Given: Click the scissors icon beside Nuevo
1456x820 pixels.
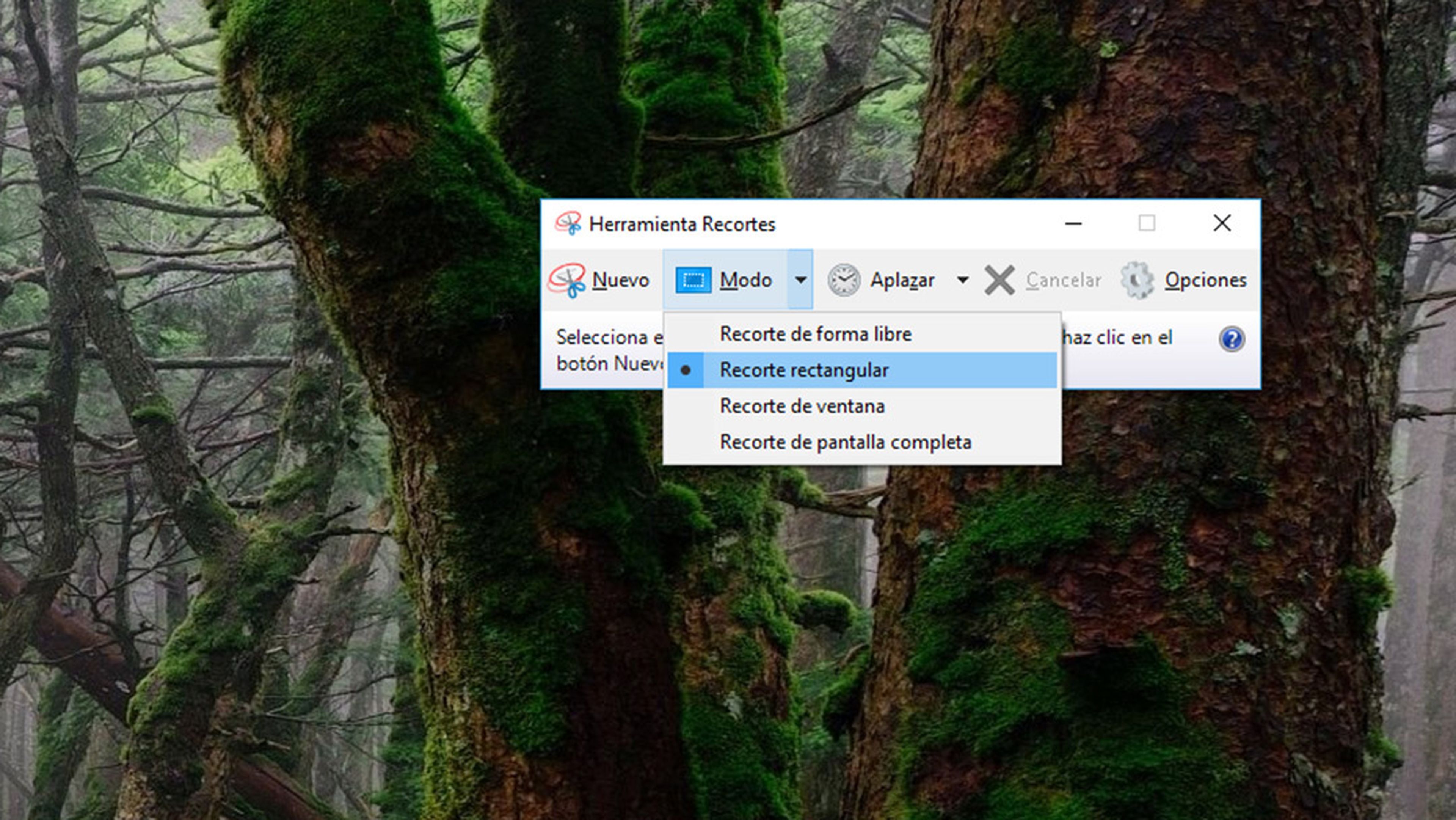Looking at the screenshot, I should coord(567,280).
